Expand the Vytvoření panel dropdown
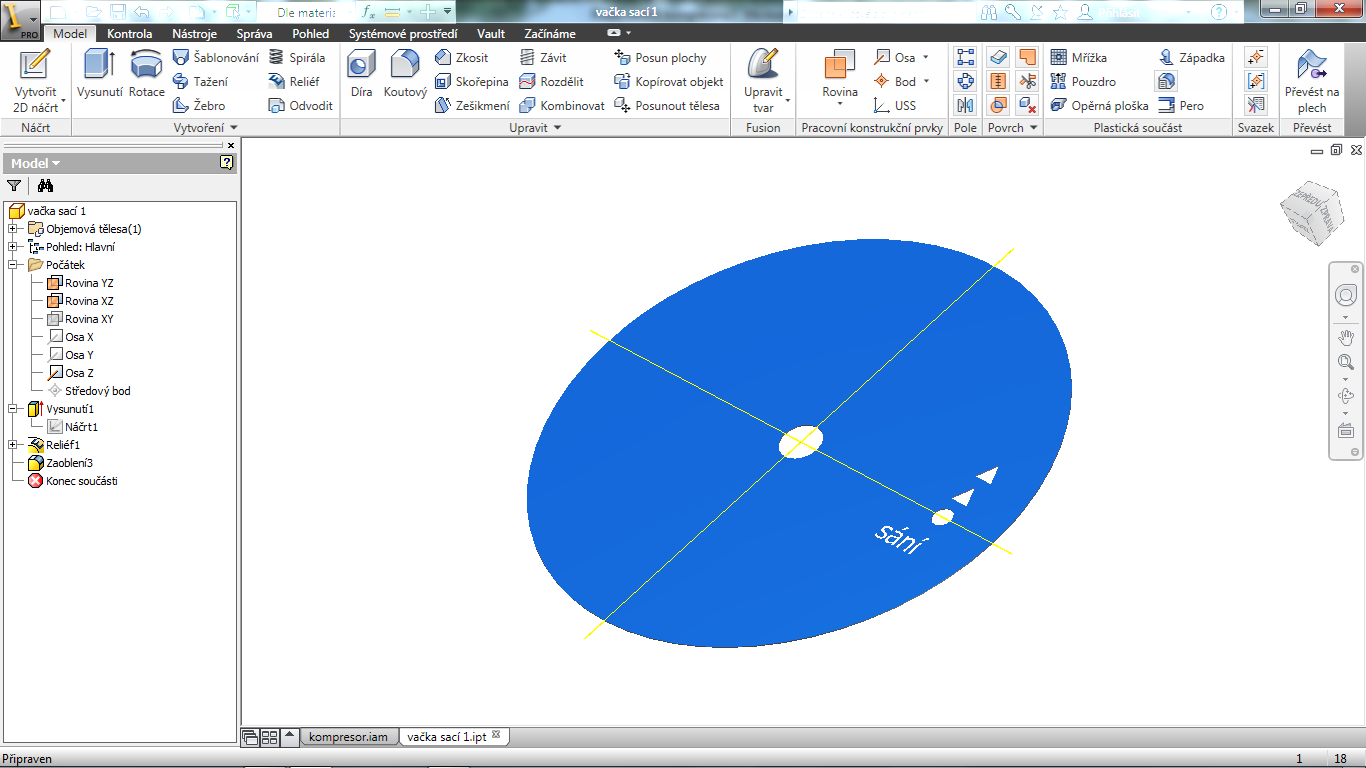1366x768 pixels. pos(234,128)
